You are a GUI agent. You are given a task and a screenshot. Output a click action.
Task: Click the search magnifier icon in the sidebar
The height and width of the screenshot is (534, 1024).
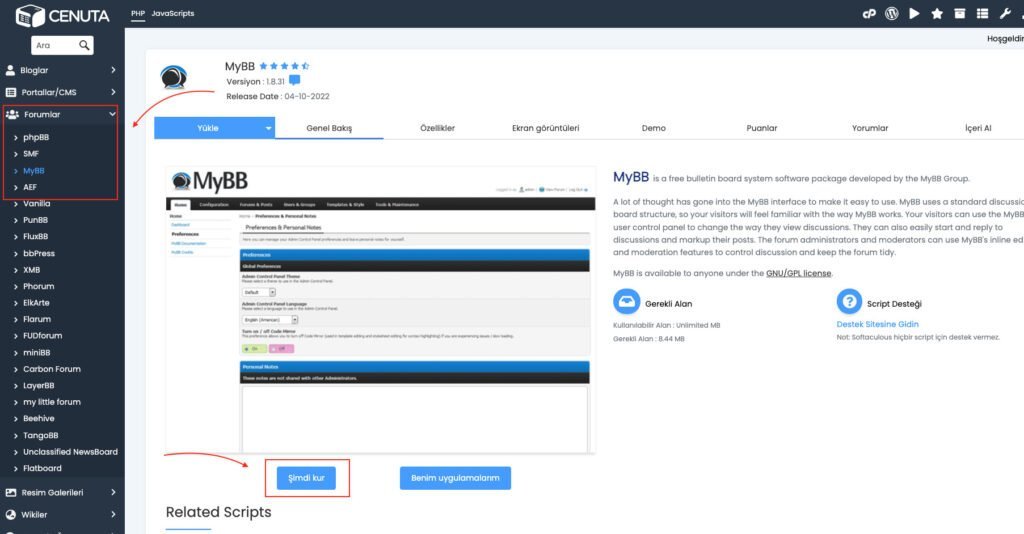(x=84, y=45)
